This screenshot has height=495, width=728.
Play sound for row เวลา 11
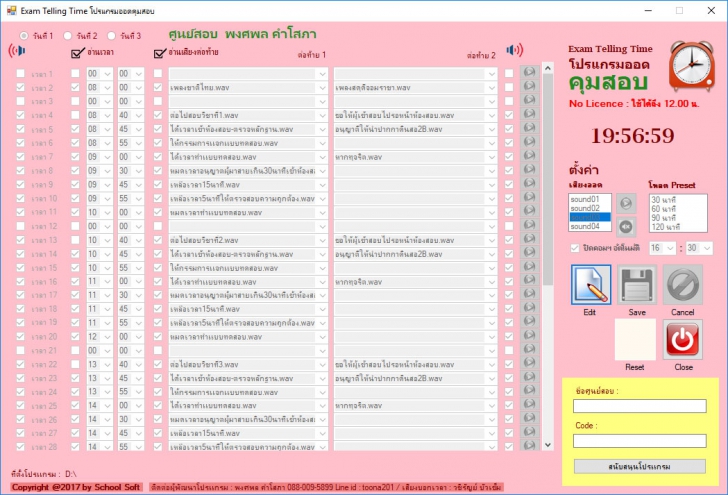[x=529, y=211]
